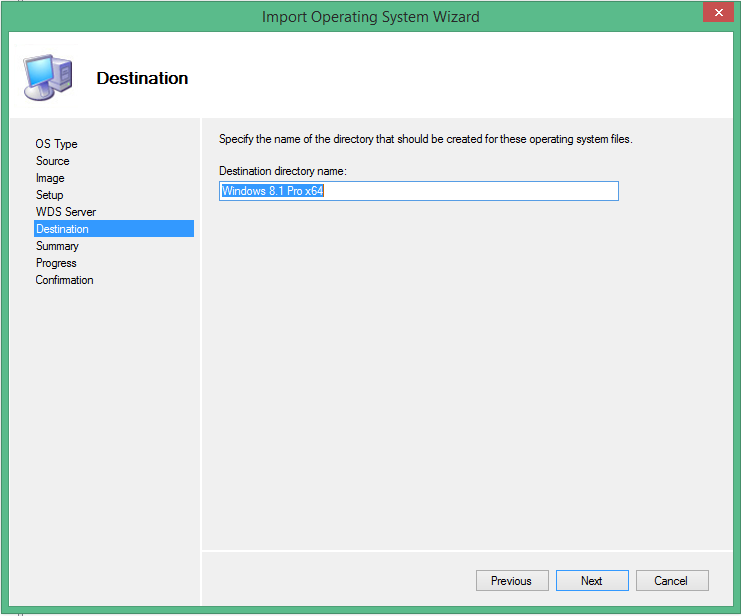Click the 'Specify the name of the directory' instruction text
Screen dimensions: 741x616
(x=425, y=139)
